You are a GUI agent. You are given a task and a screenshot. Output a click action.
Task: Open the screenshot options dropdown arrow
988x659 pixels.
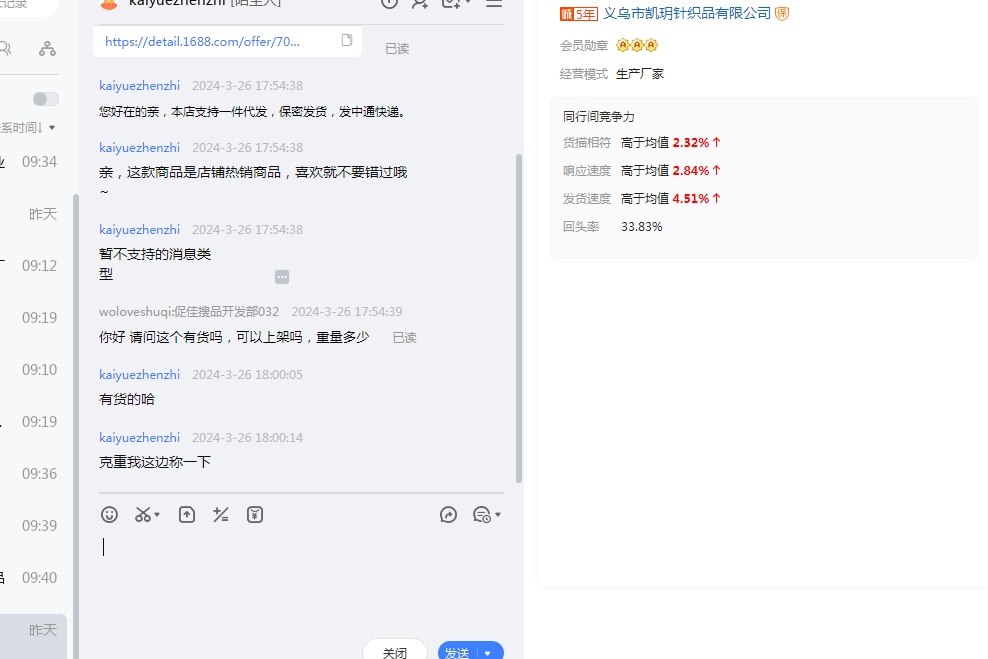pos(158,515)
